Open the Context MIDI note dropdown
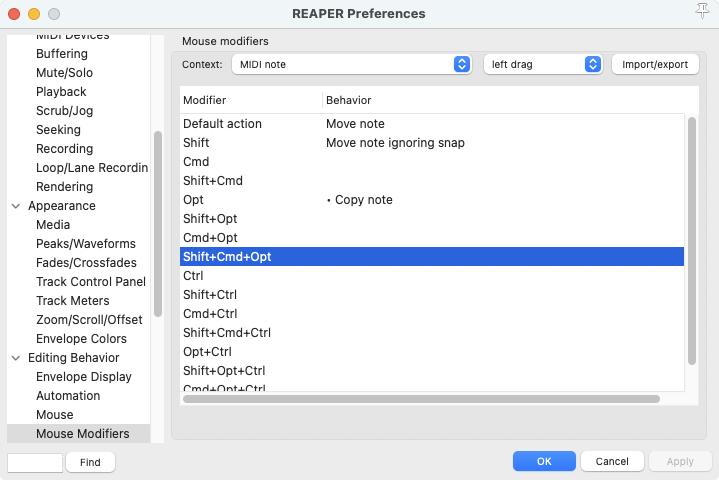Viewport: 719px width, 480px height. pyautogui.click(x=351, y=64)
